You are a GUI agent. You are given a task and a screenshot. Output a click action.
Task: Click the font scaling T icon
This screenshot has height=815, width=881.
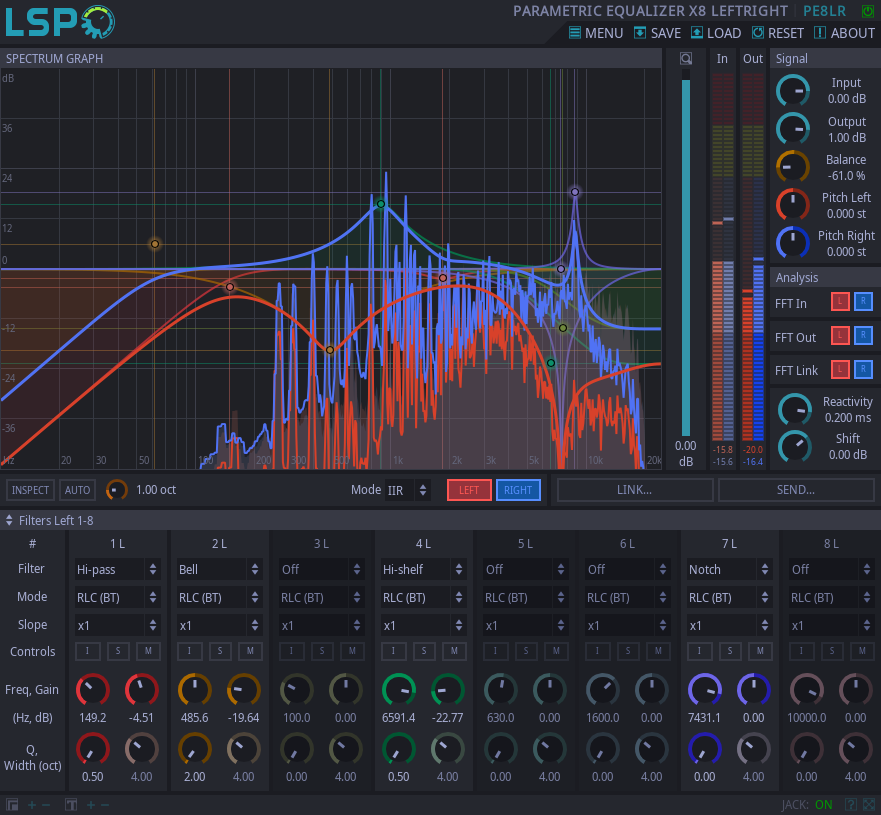(71, 805)
